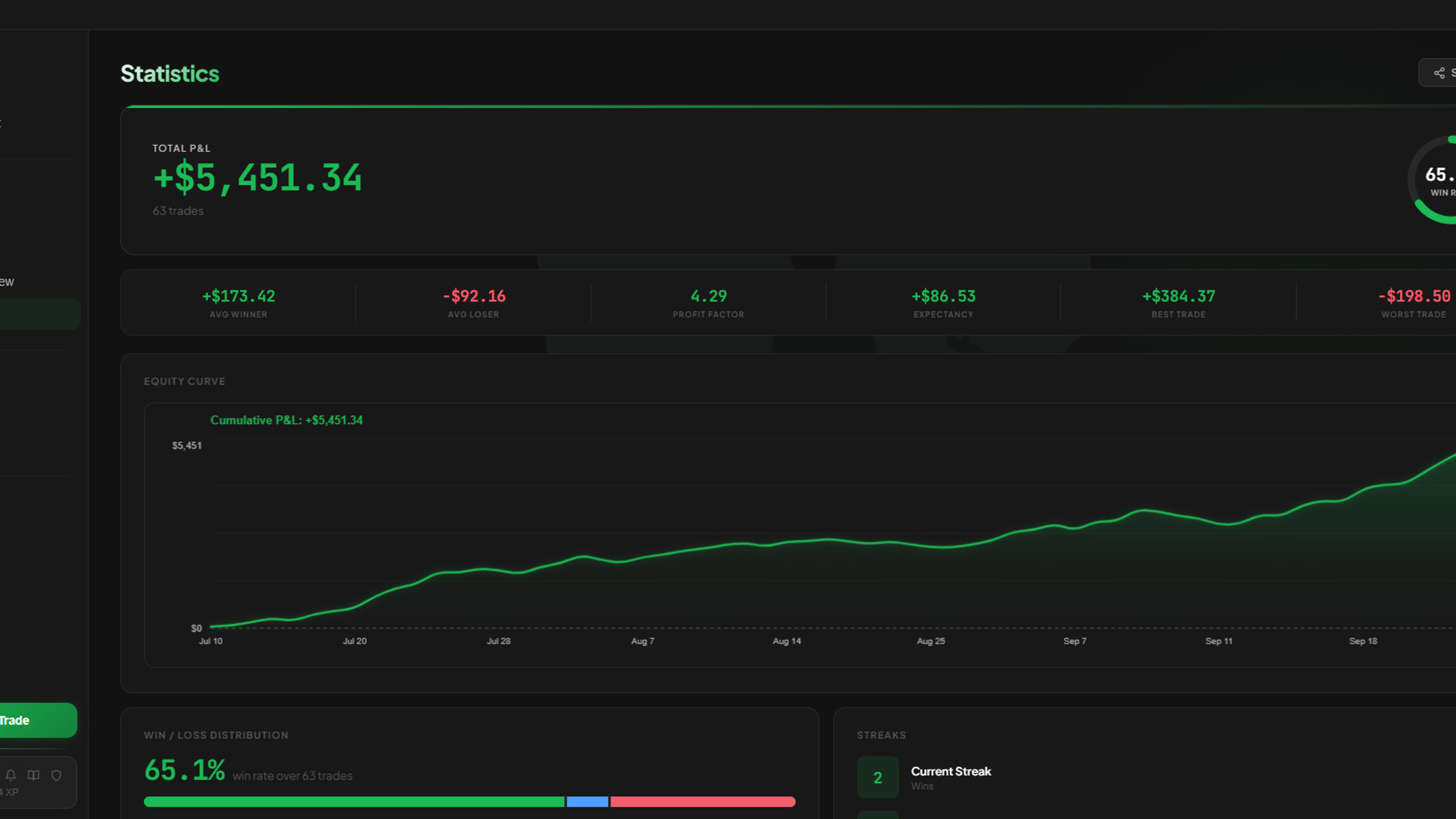Click the Aug 25 axis label

930,641
